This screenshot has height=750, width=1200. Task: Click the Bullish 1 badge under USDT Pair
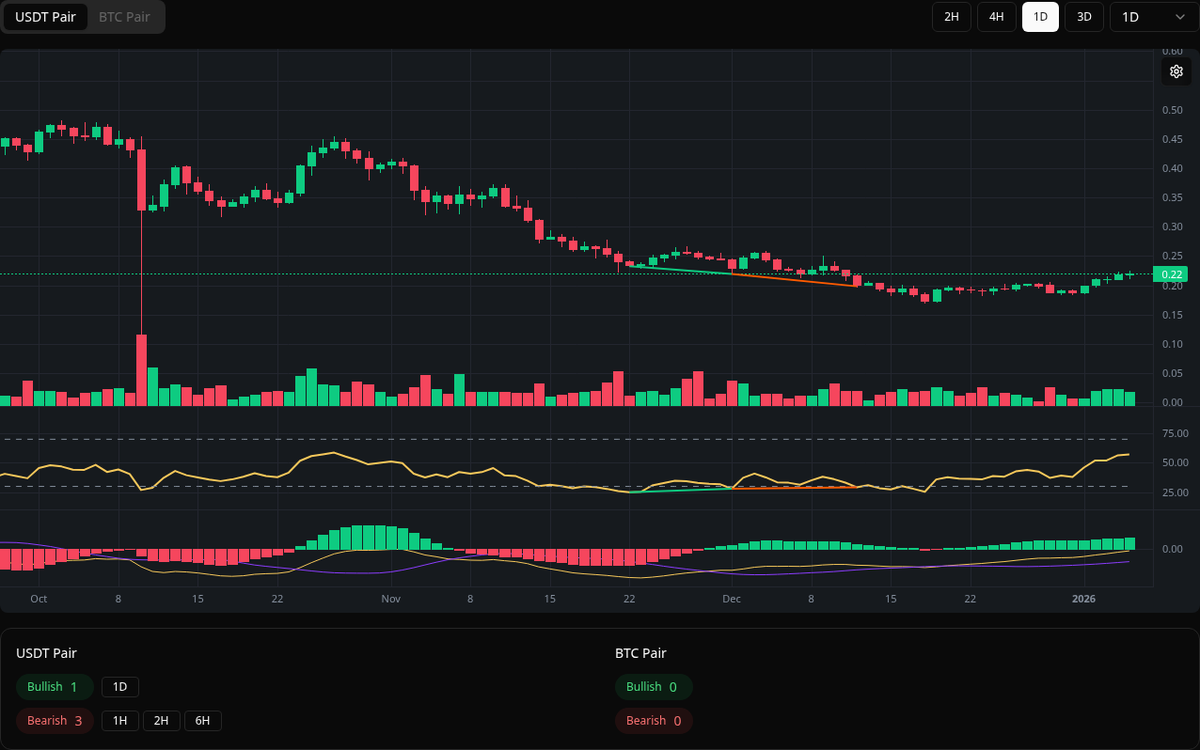click(54, 687)
